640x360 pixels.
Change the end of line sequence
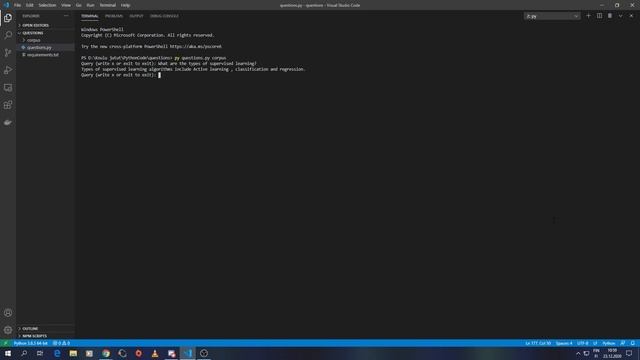point(595,343)
